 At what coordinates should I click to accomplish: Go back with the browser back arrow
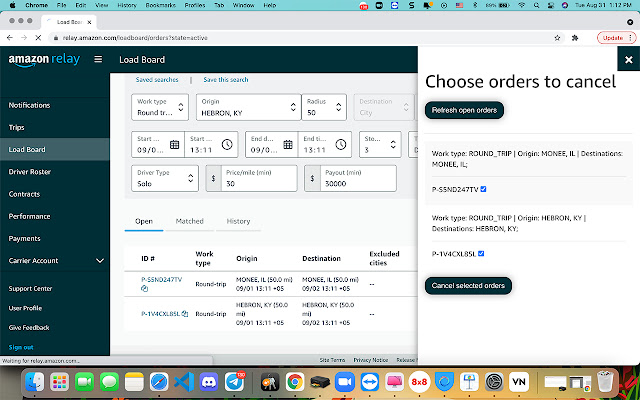[10, 38]
